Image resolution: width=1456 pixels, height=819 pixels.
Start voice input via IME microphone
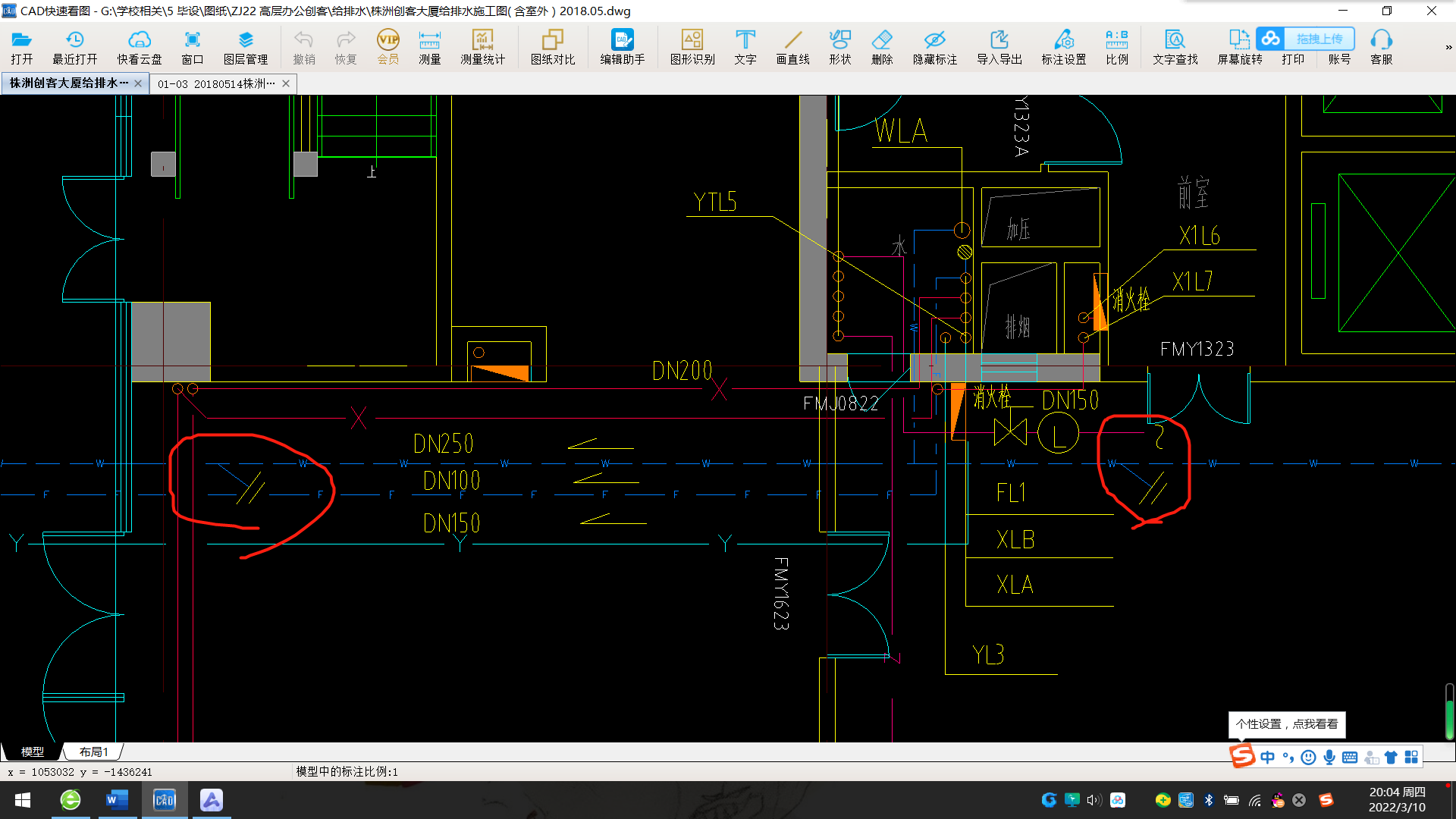[x=1329, y=757]
